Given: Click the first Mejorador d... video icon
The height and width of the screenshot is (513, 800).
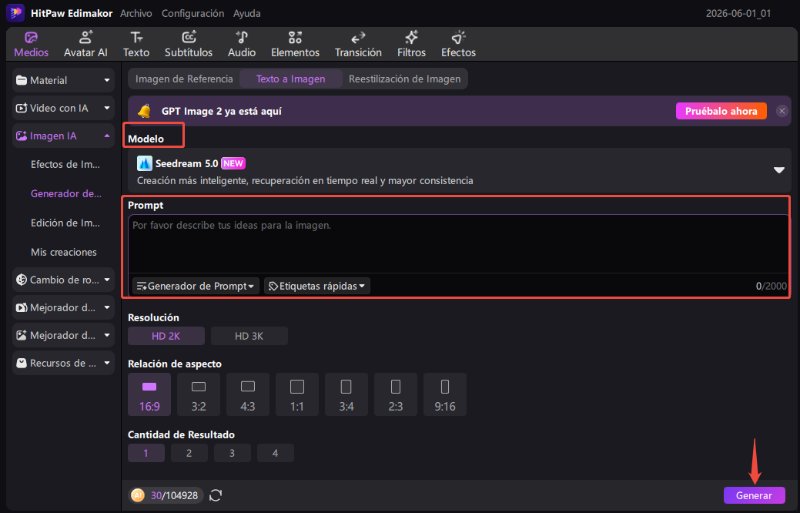Looking at the screenshot, I should pos(21,308).
